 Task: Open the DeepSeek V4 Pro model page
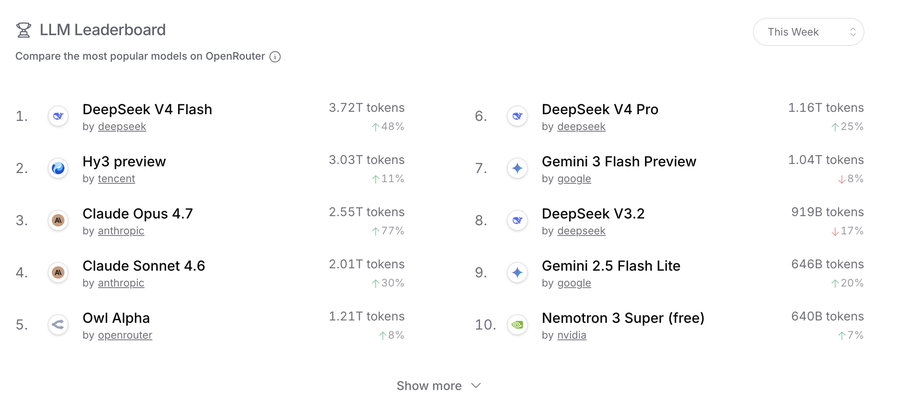pyautogui.click(x=600, y=109)
